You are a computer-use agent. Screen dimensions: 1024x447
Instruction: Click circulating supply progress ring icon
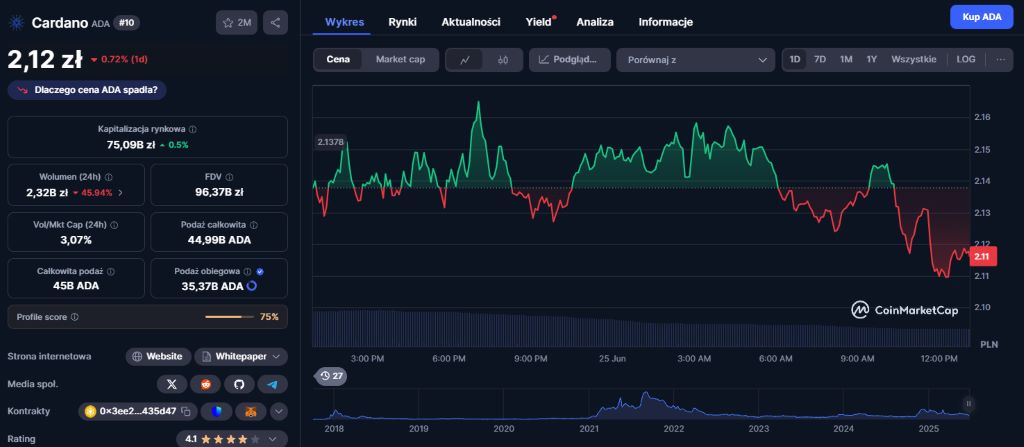[x=252, y=286]
